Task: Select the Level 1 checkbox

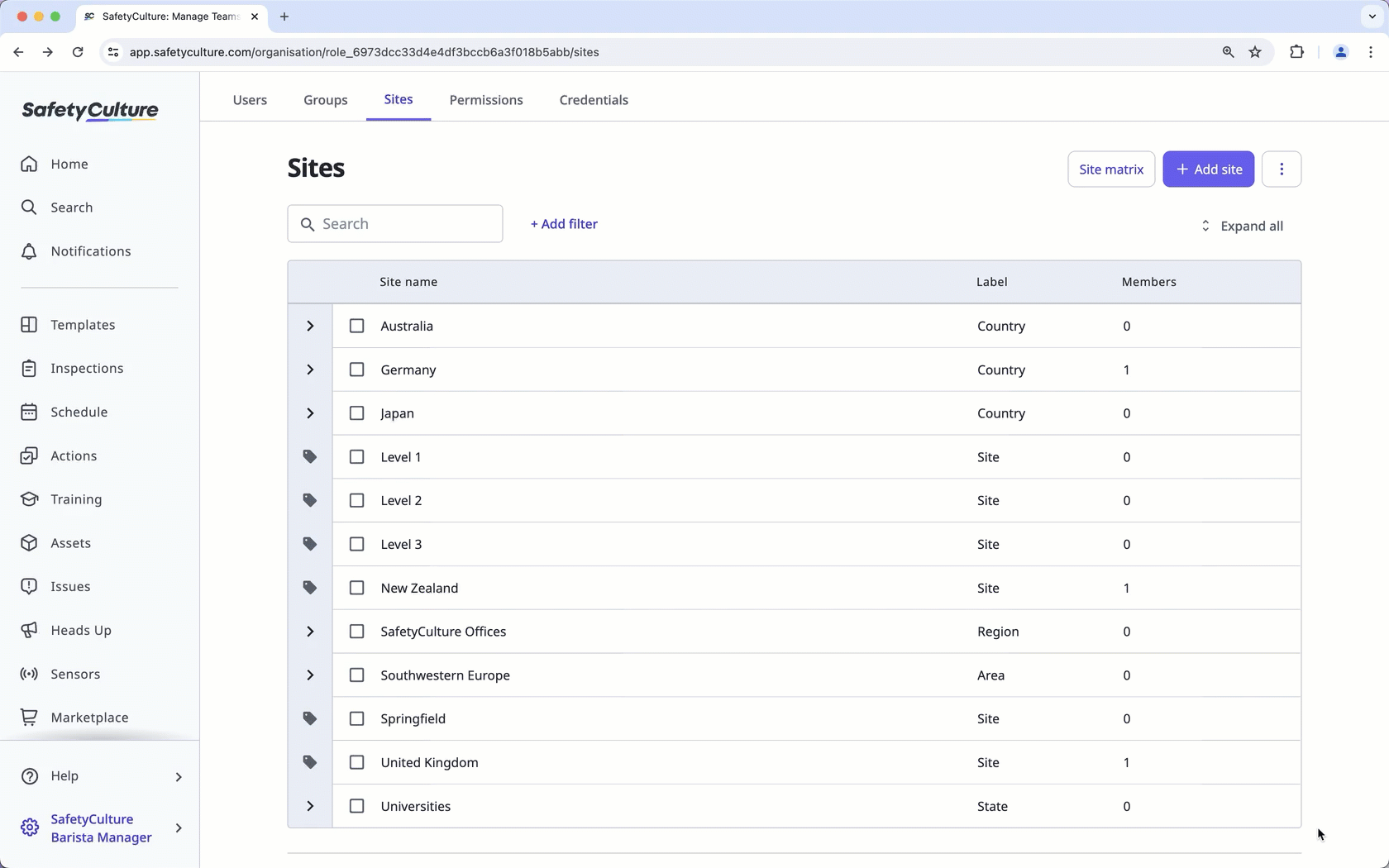Action: pyautogui.click(x=356, y=457)
